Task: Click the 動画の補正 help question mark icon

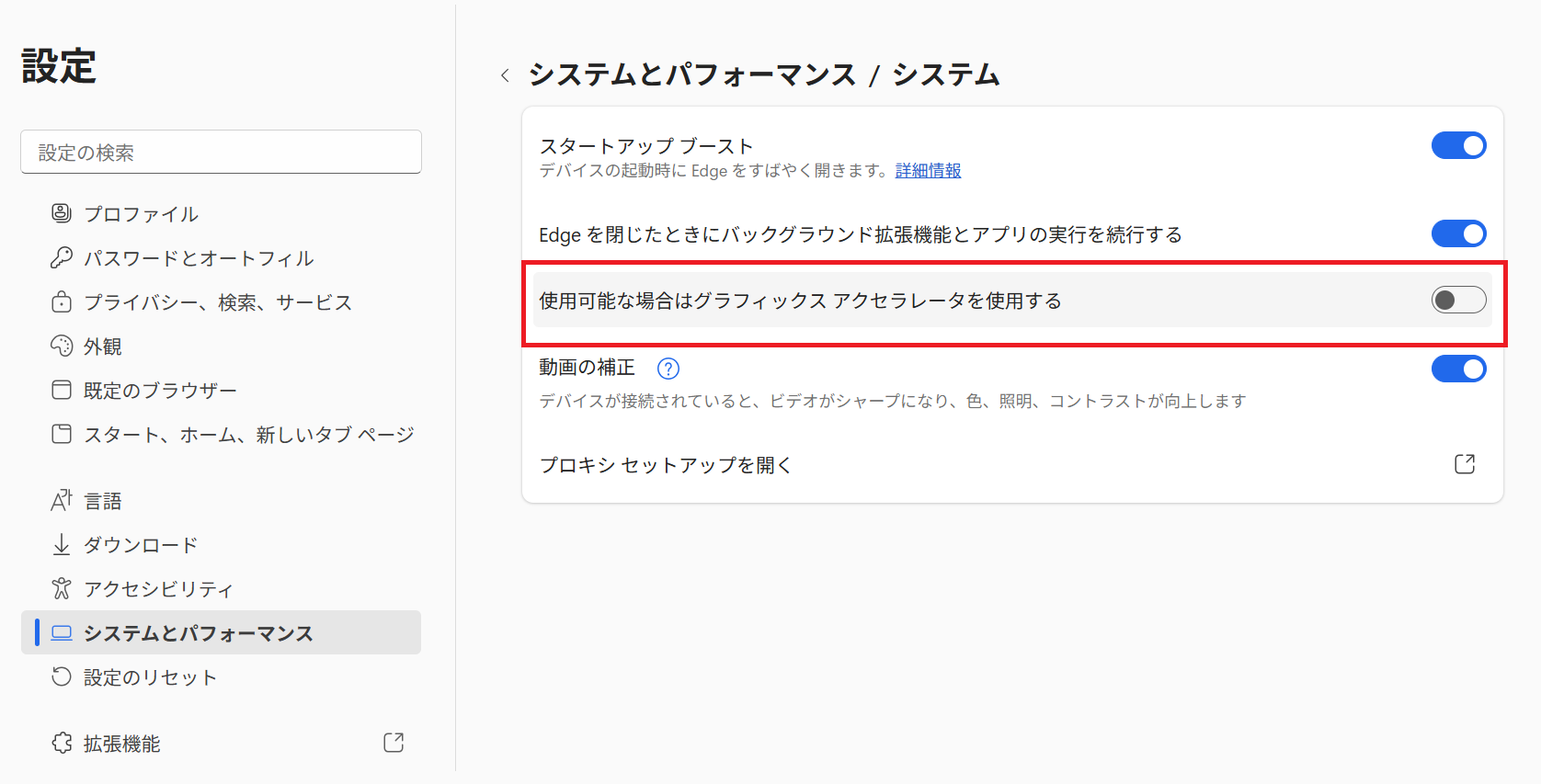Action: click(x=668, y=369)
